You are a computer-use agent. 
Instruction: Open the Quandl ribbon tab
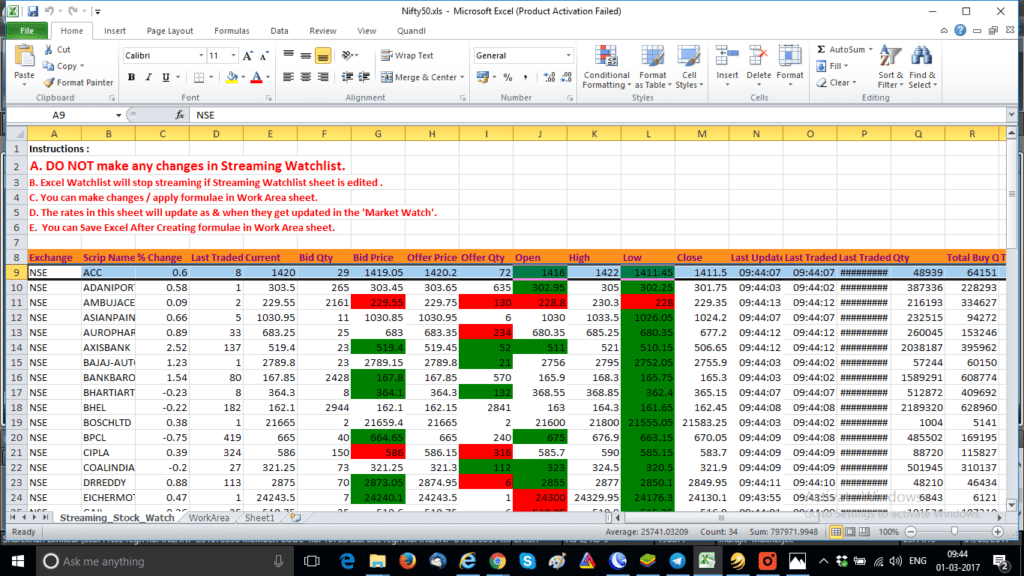coord(411,31)
